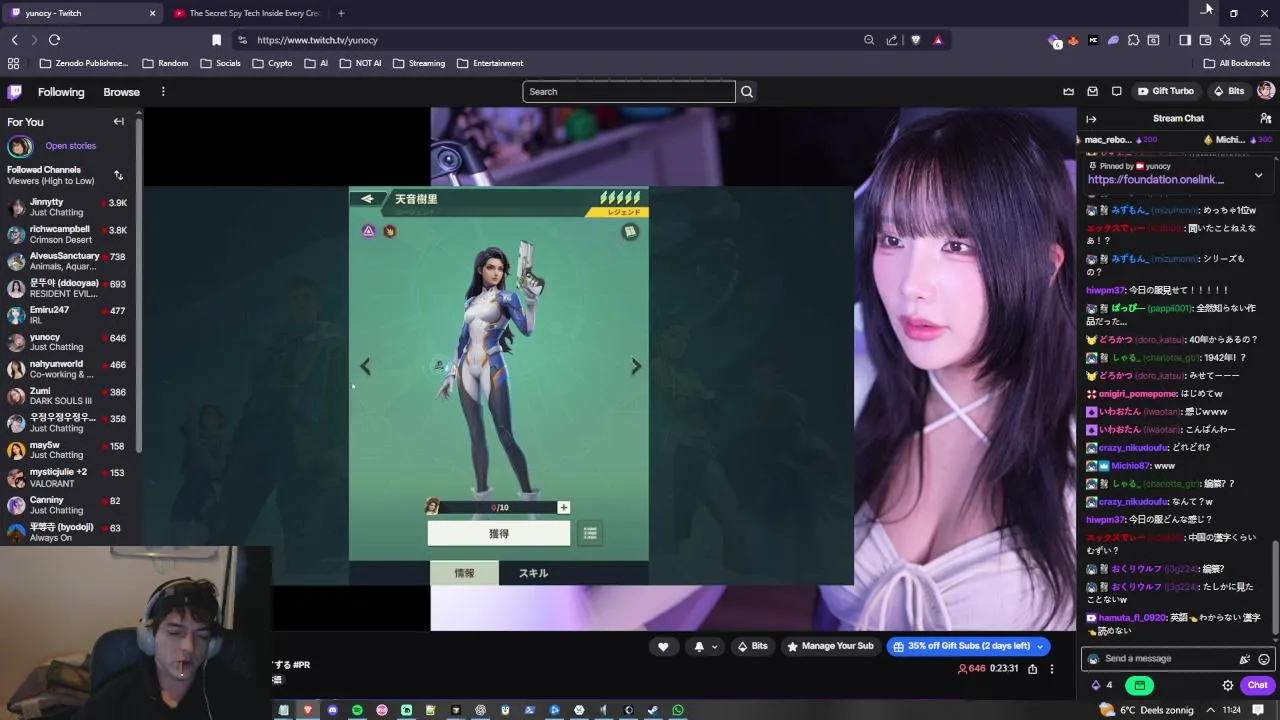This screenshot has width=1280, height=720.
Task: Open WhatsApp from the taskbar
Action: point(678,710)
